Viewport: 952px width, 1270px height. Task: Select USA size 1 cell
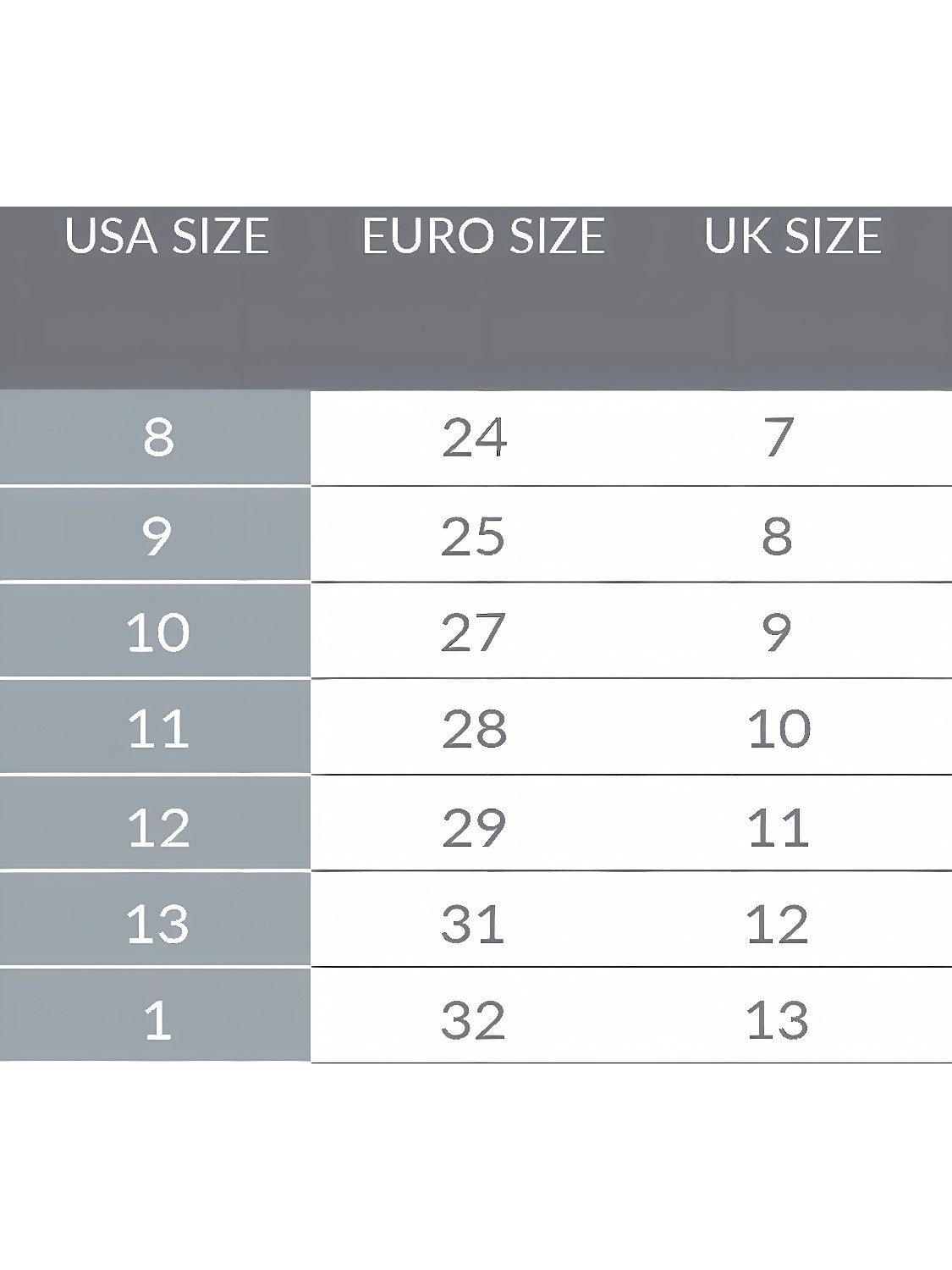point(155,1016)
